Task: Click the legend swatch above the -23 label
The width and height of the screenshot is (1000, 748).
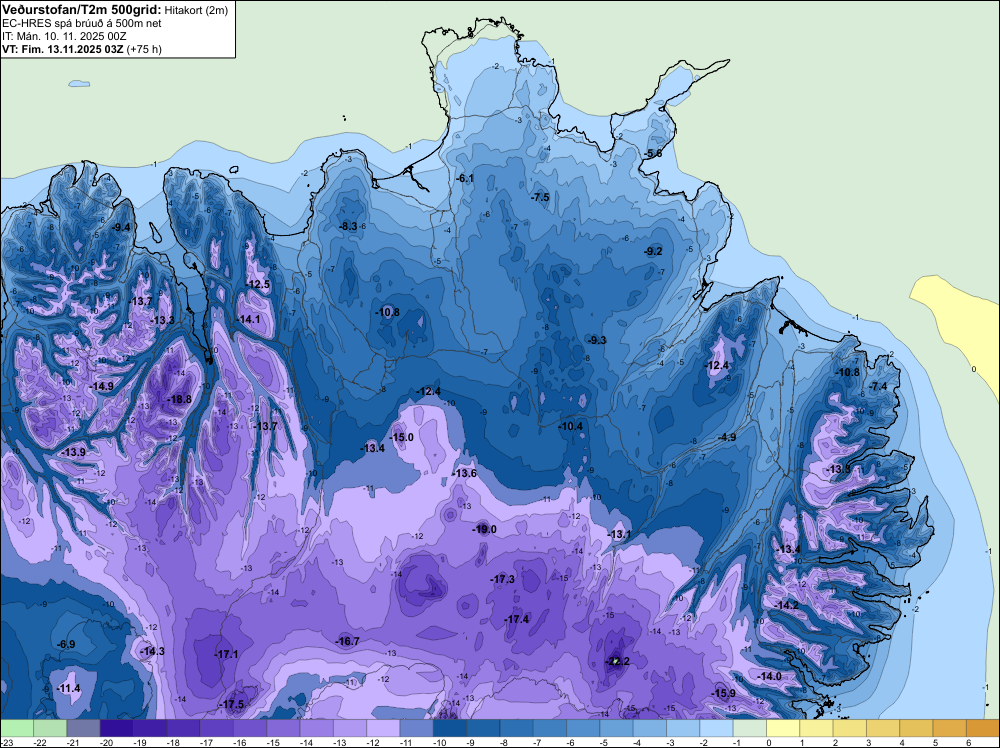Action: click(x=17, y=728)
